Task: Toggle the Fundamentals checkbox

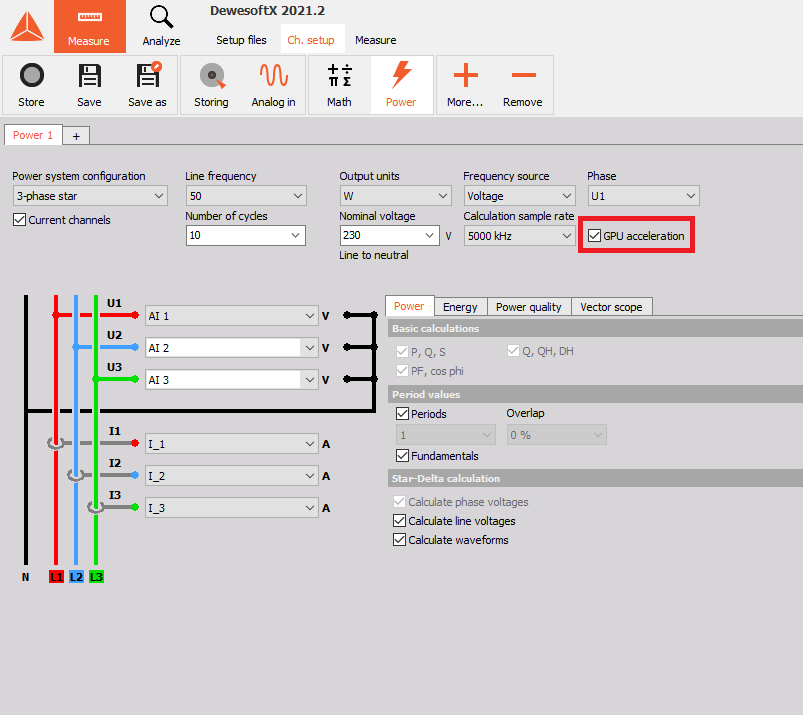Action: (x=403, y=456)
